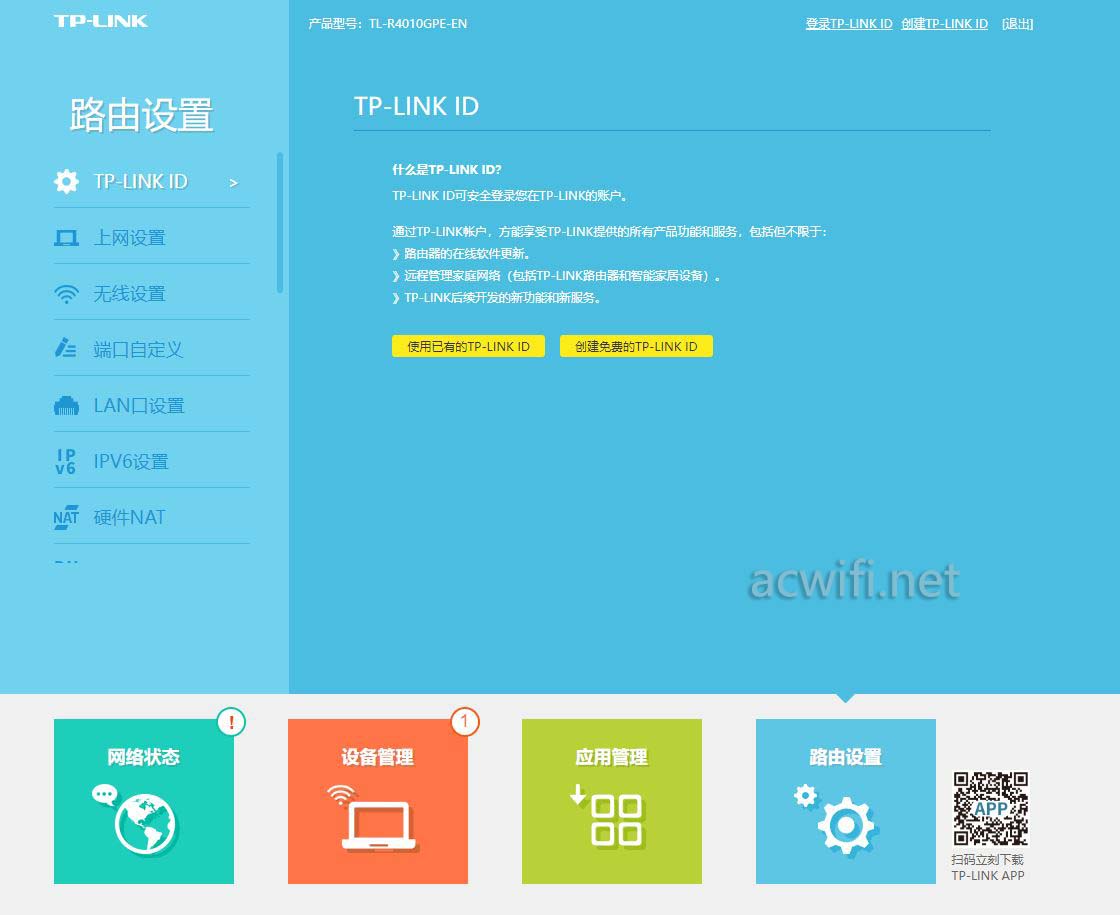The height and width of the screenshot is (915, 1120).
Task: Click the TP-LINK APP QR code
Action: point(991,808)
